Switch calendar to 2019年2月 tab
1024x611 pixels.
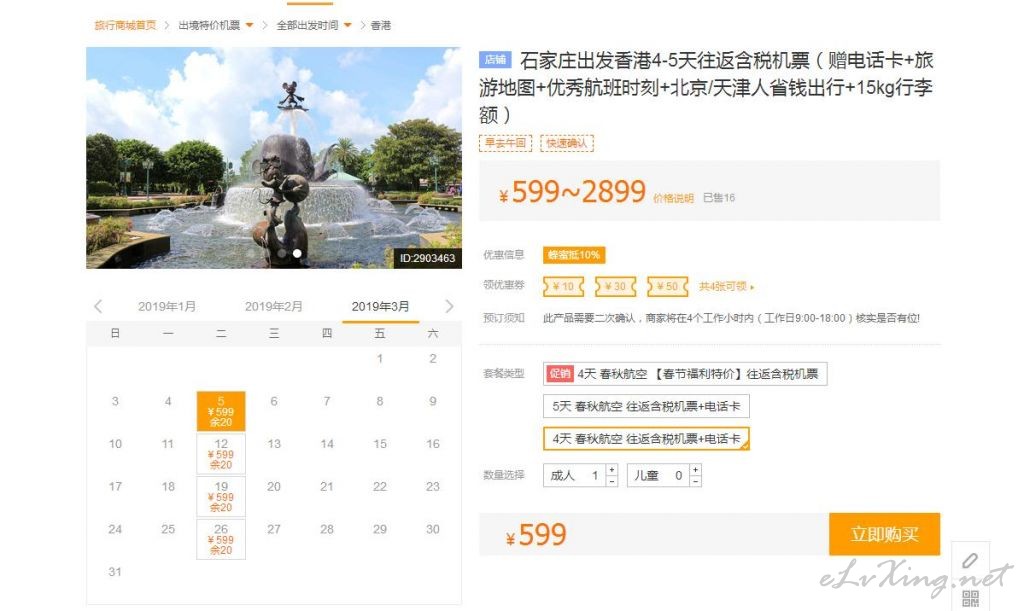[274, 306]
